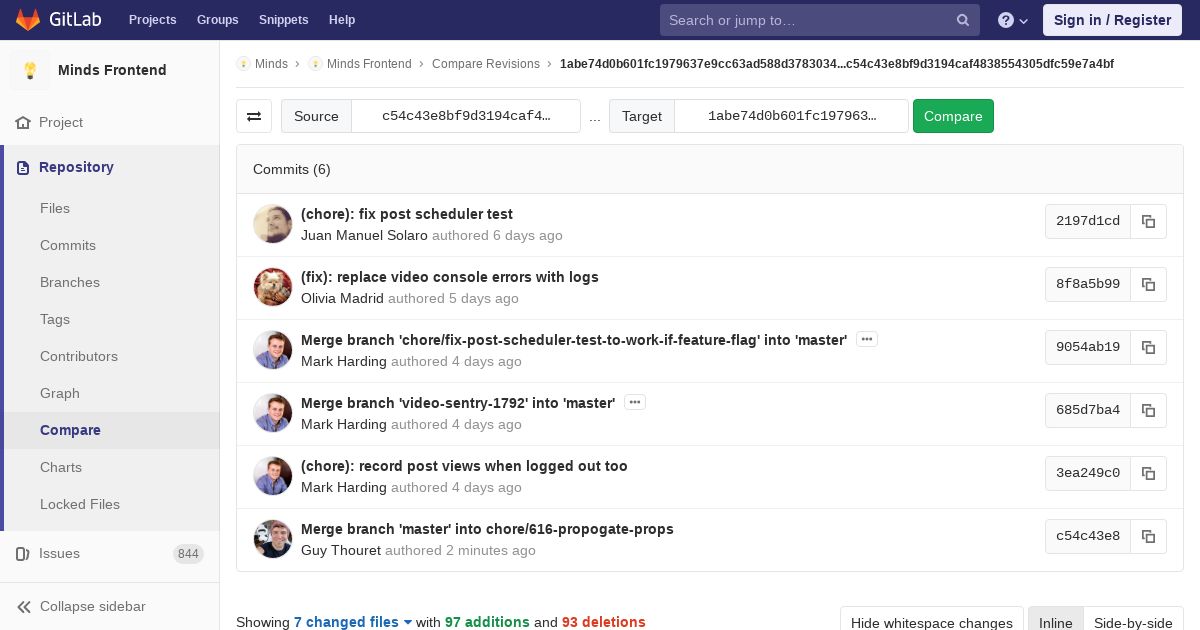Click Sign in / Register
This screenshot has height=630, width=1200.
pos(1112,20)
